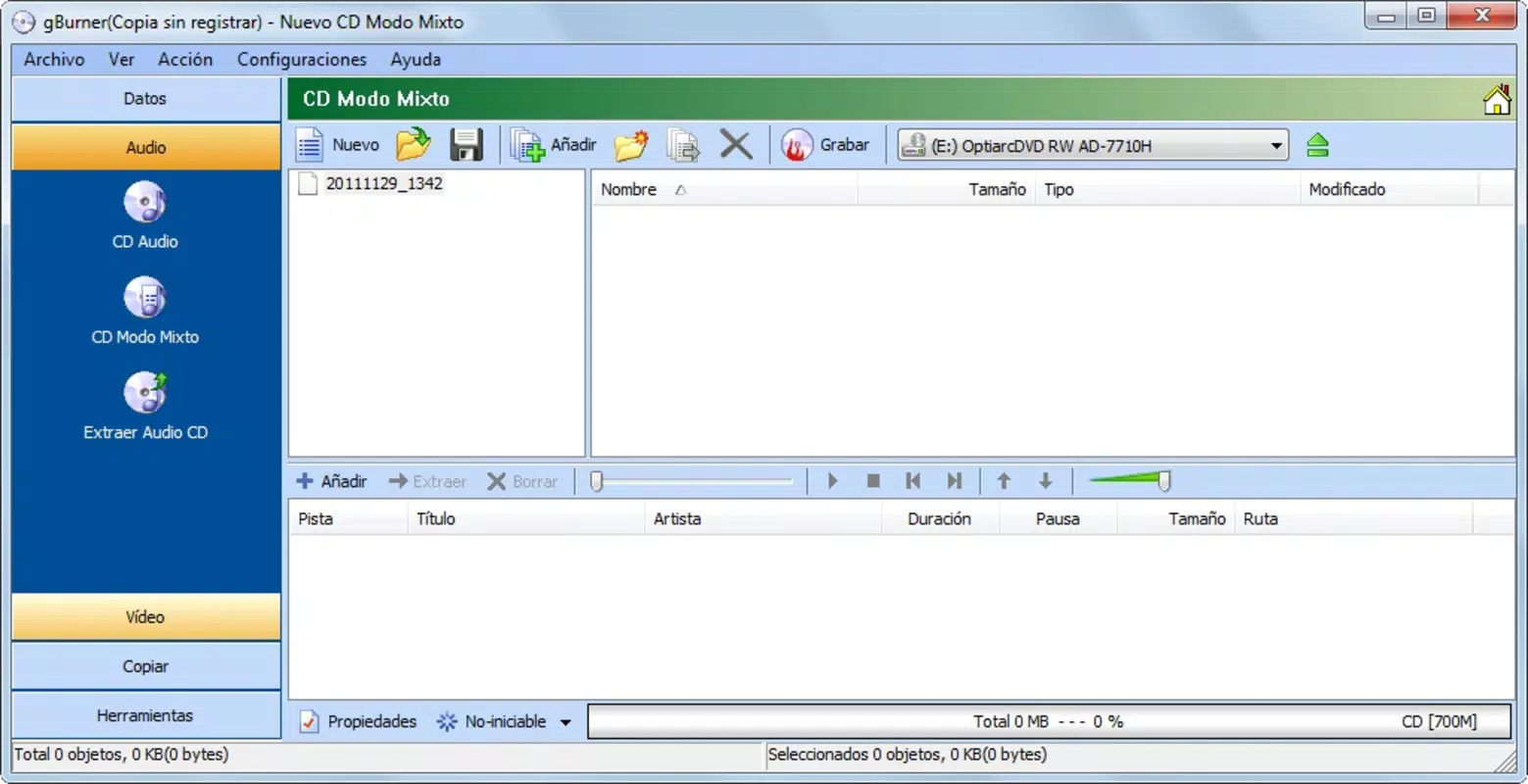The width and height of the screenshot is (1528, 784).
Task: Skip to next track
Action: (955, 481)
